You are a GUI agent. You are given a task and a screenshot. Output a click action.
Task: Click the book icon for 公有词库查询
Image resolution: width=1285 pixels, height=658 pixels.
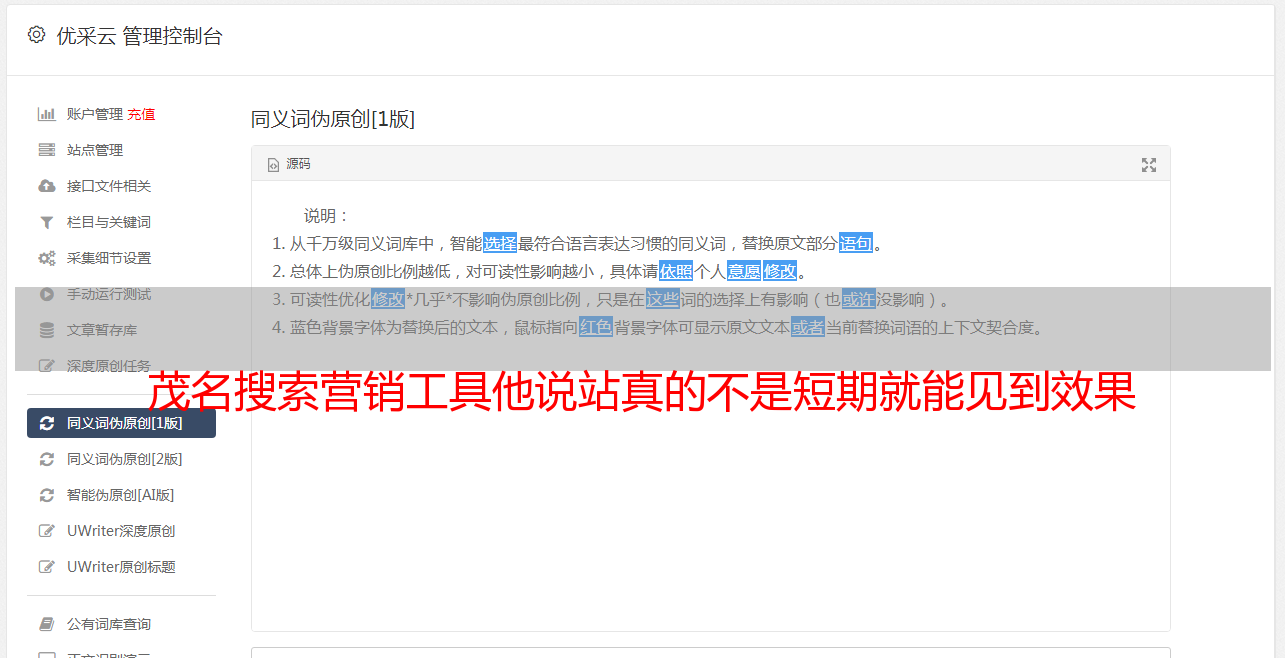tap(46, 624)
